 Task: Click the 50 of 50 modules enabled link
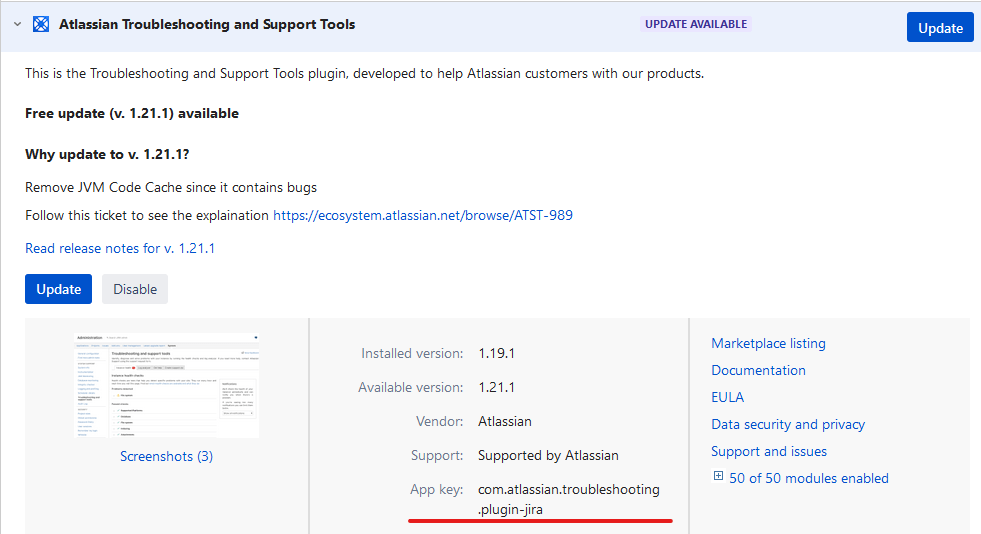(808, 478)
